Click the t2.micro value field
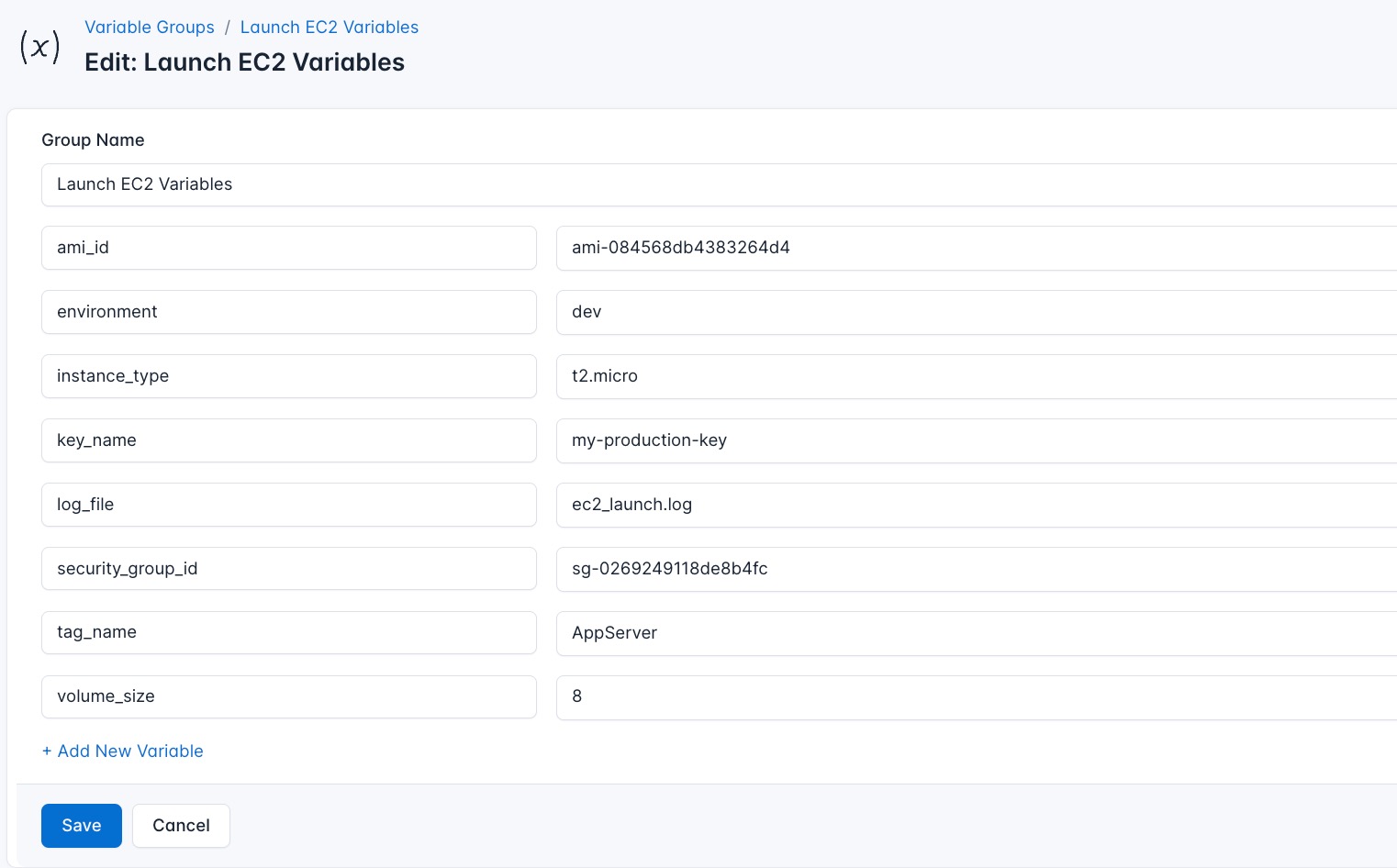 click(x=826, y=376)
